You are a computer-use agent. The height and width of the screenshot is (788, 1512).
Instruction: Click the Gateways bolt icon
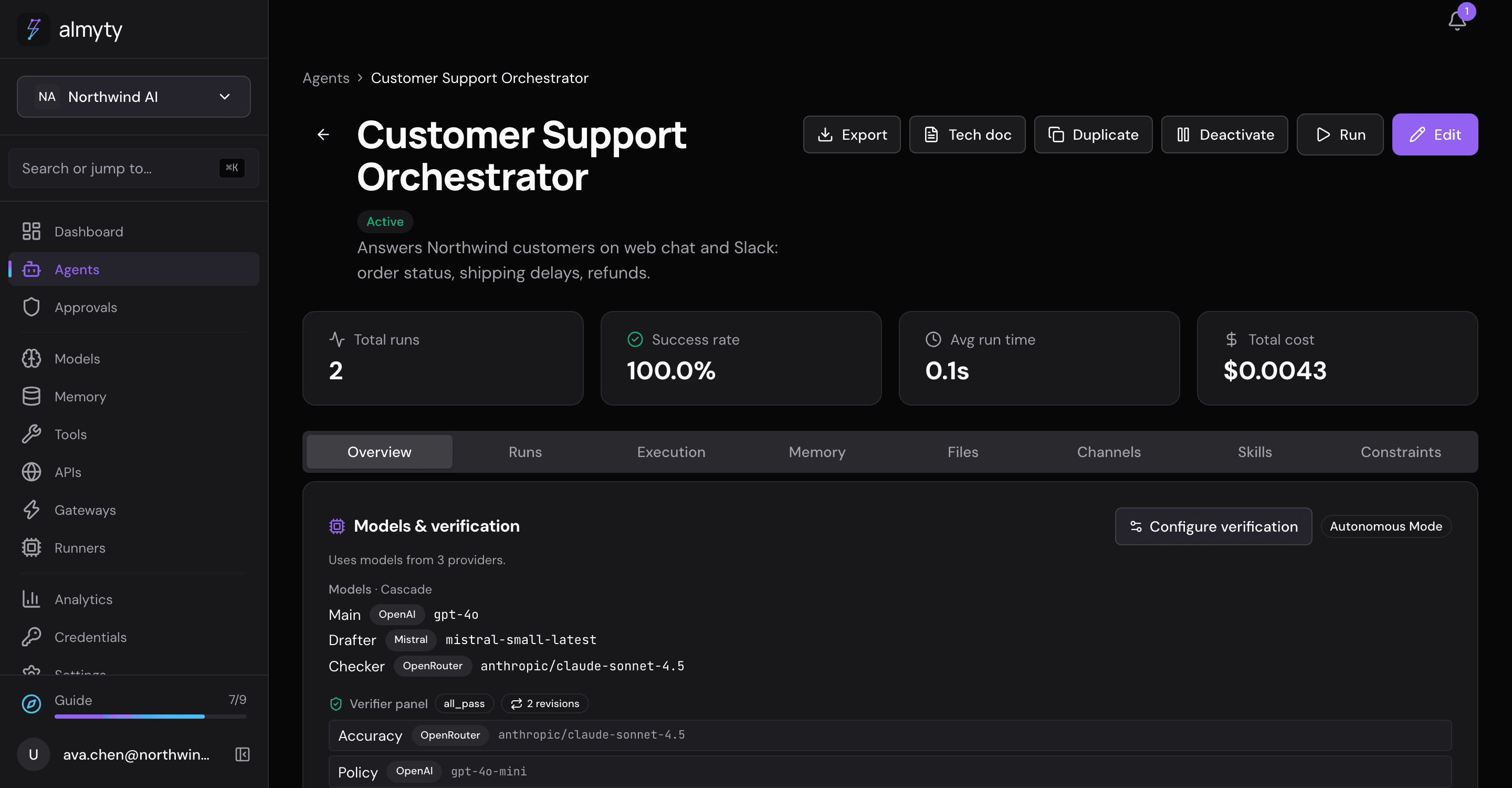click(31, 510)
